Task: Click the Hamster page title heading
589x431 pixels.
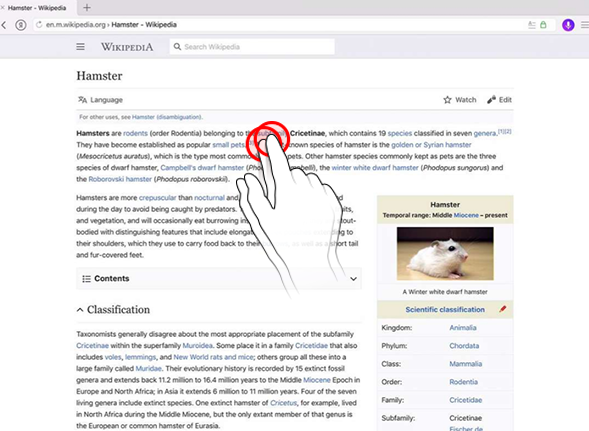Action: (x=100, y=76)
